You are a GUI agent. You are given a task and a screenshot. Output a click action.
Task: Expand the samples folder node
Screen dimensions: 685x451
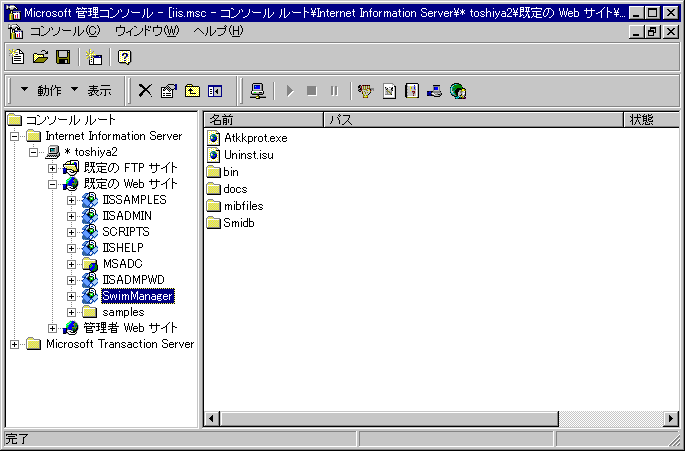[71, 312]
